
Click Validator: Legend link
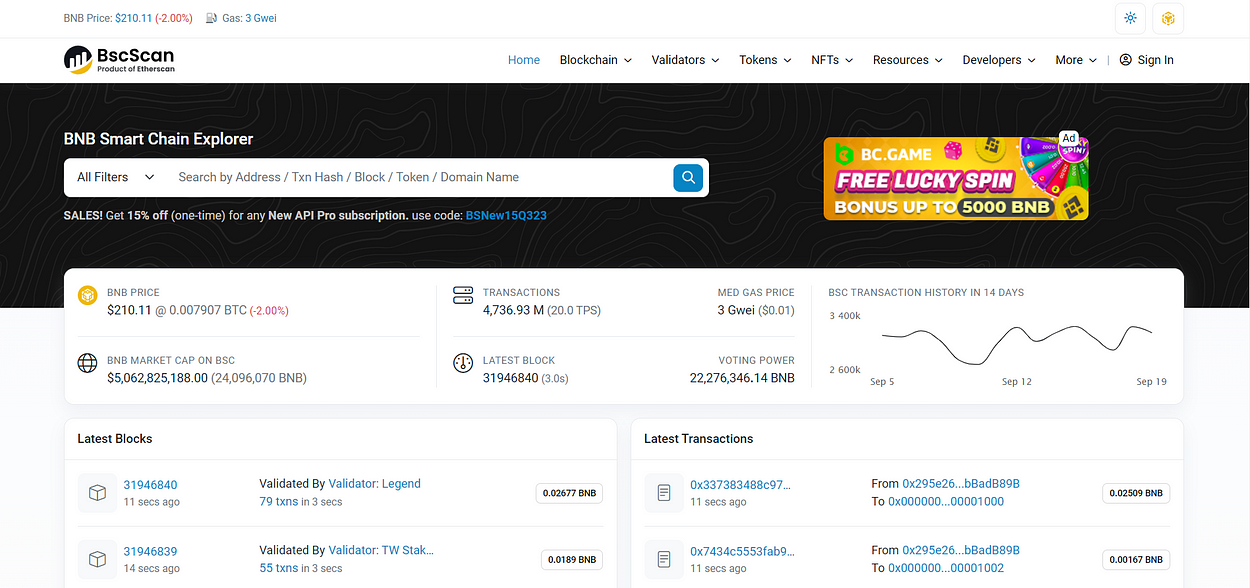[375, 483]
